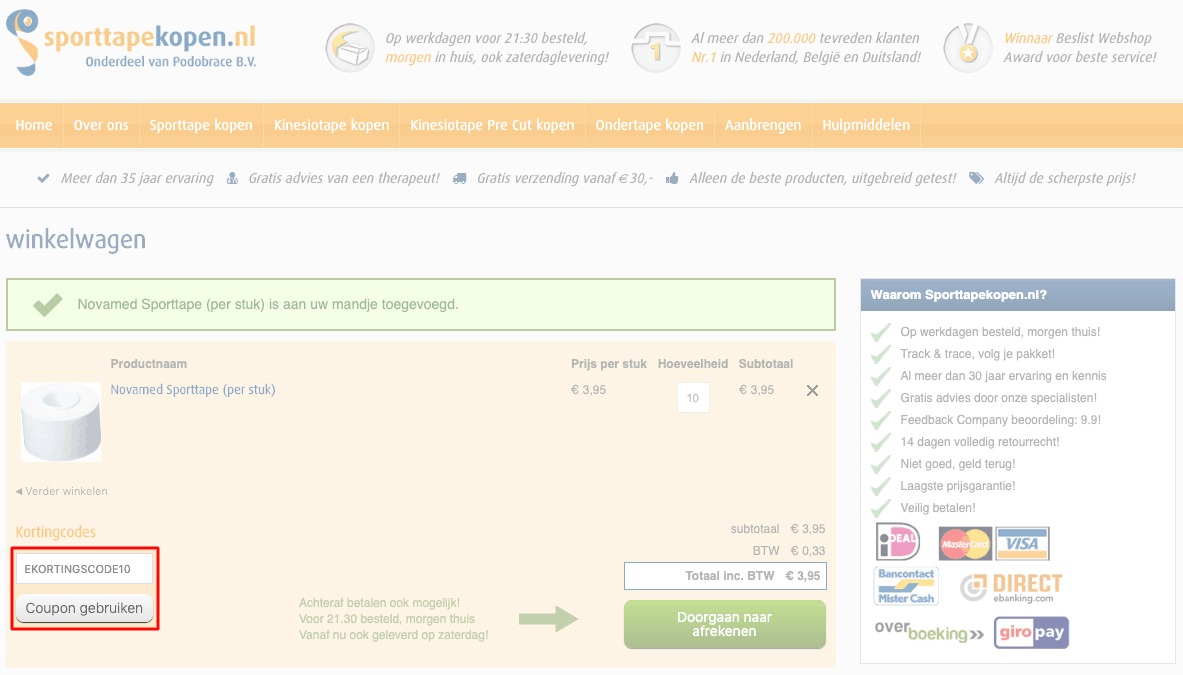1183x675 pixels.
Task: Click the 'Hoeveelheid' column header
Action: coord(693,364)
